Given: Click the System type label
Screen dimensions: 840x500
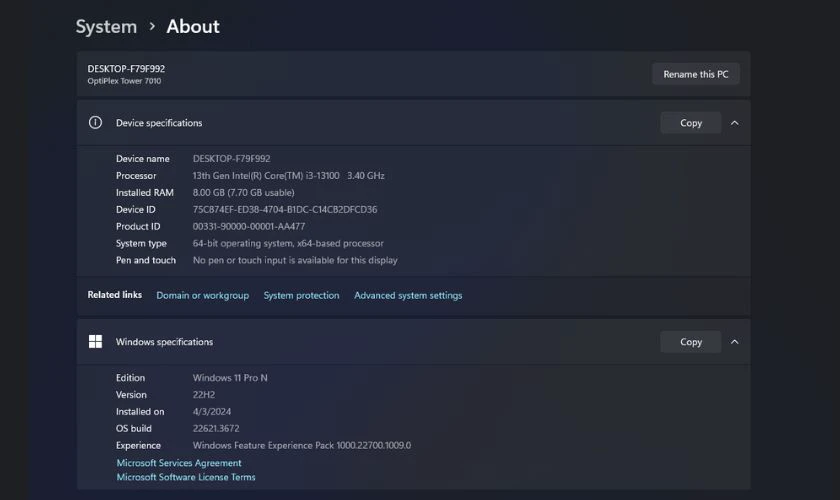Looking at the screenshot, I should (x=141, y=243).
